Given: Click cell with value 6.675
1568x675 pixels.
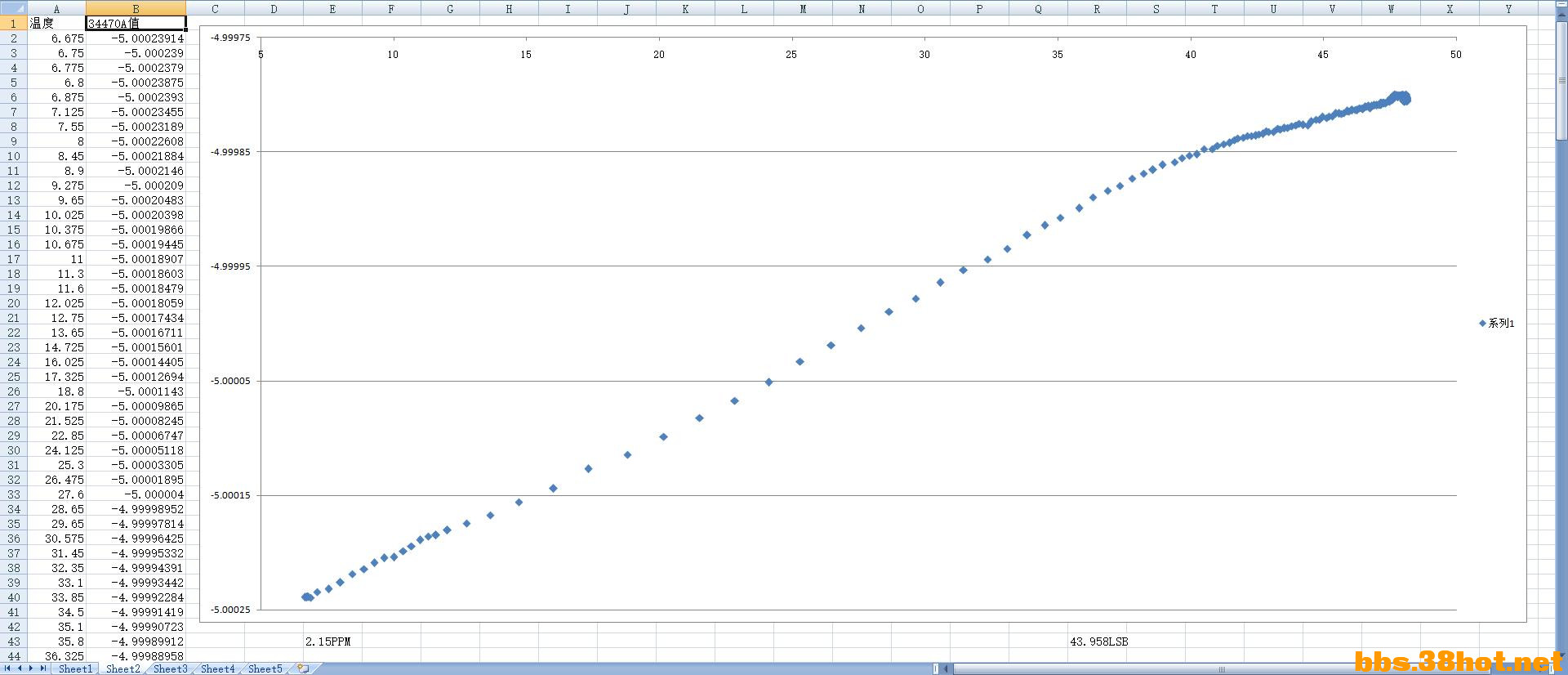Looking at the screenshot, I should (56, 38).
